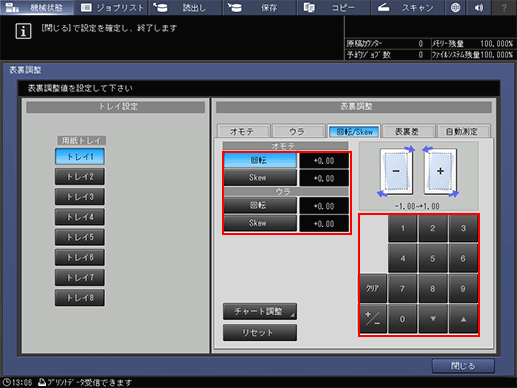Click the globe icon in top bar
Viewport: 517px width, 388px height.
click(x=456, y=7)
